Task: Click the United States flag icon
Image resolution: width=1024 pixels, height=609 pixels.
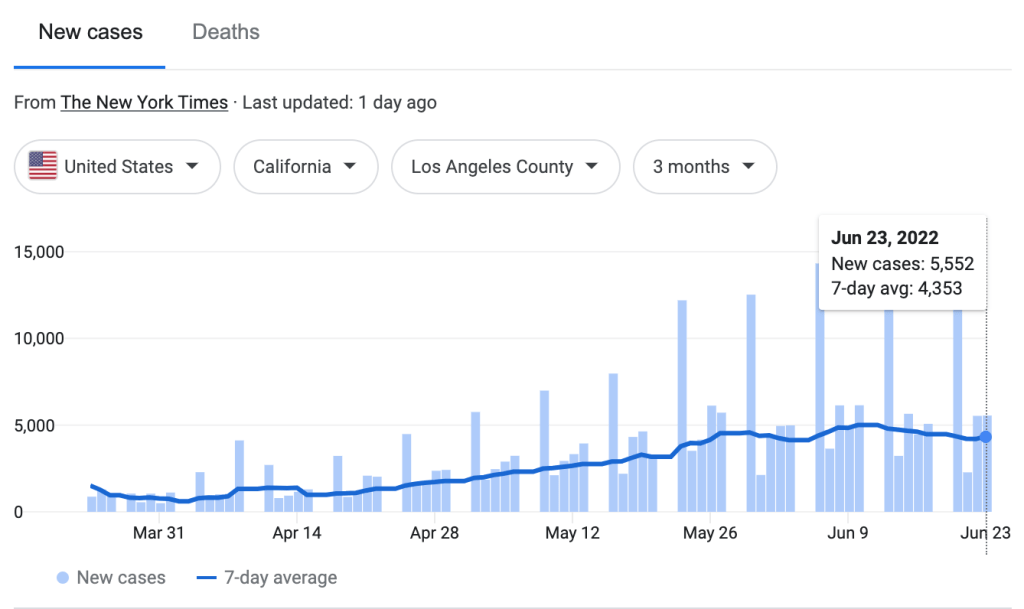Action: (43, 167)
